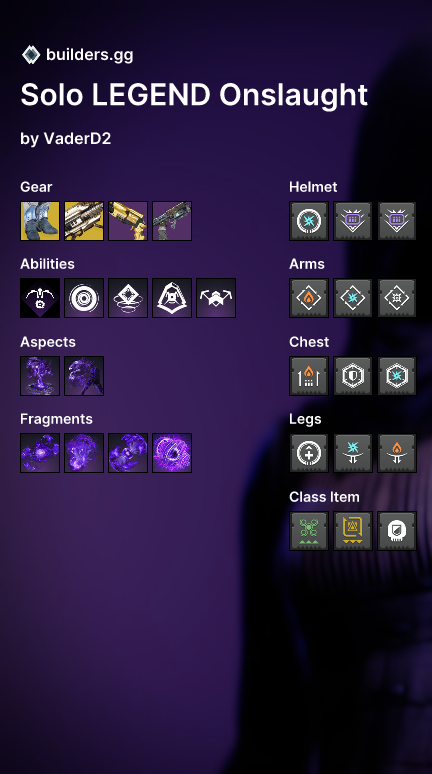
Task: Open the first Aspects thumbnail
Action: coord(40,376)
